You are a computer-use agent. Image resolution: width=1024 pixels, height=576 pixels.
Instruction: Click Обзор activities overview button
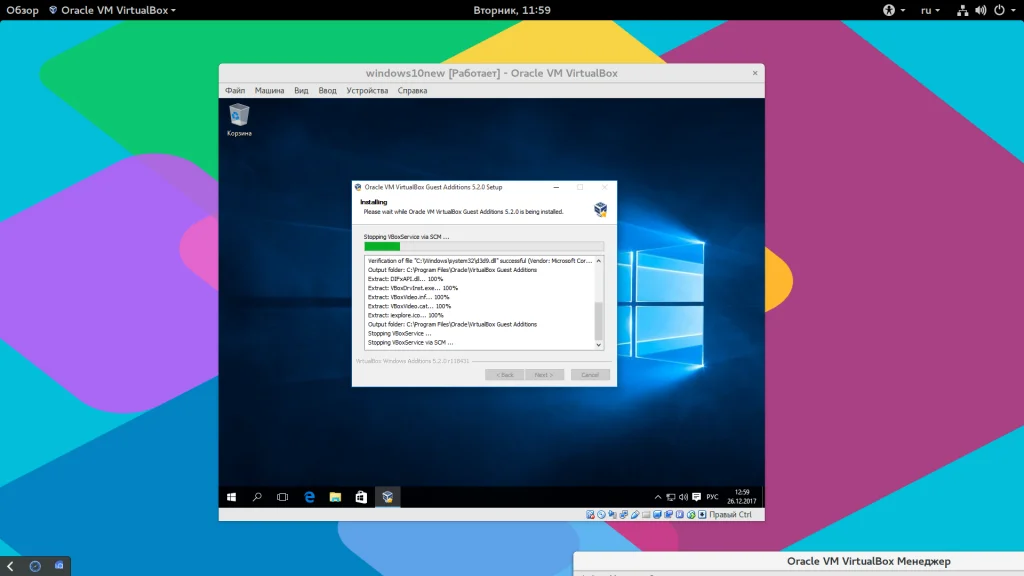point(22,10)
